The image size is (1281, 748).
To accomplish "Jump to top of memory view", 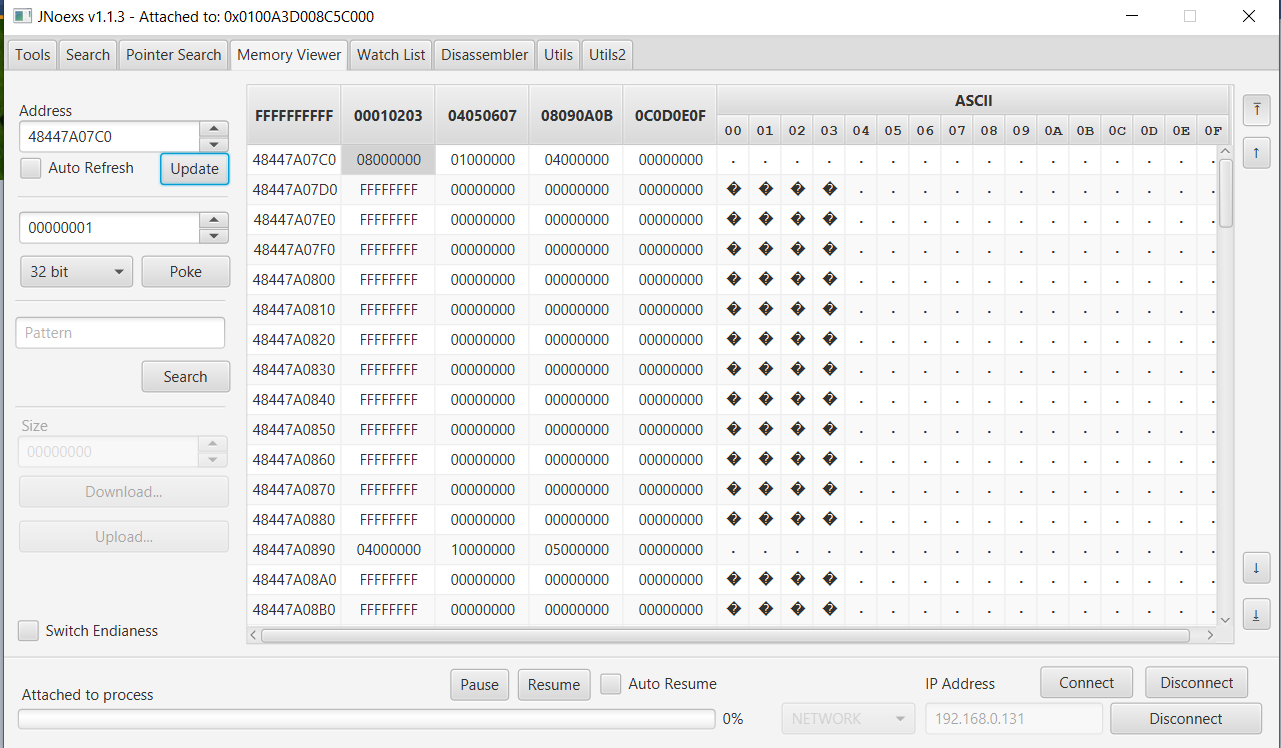I will point(1256,108).
